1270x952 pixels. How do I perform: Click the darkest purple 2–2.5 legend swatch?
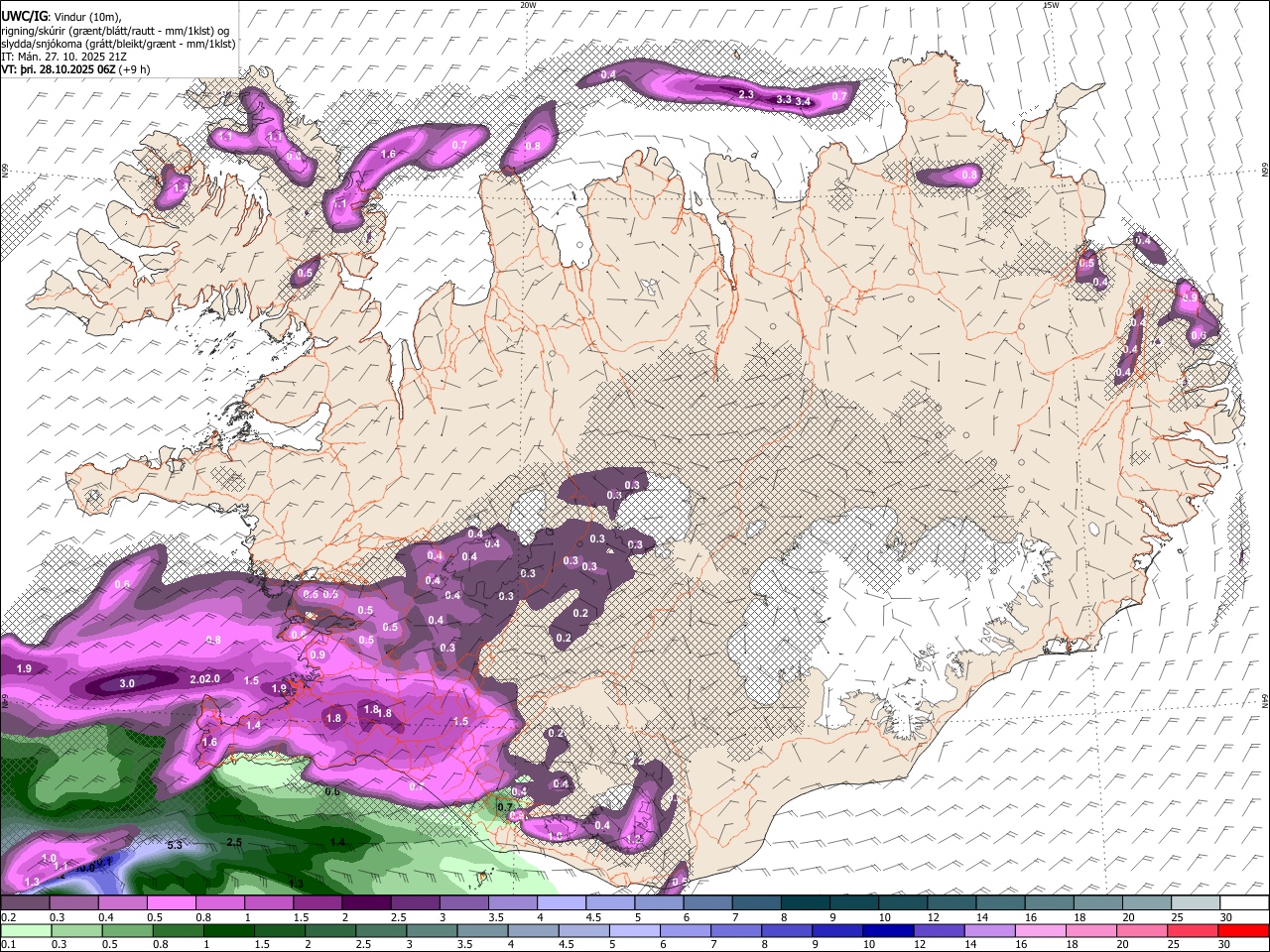366,903
